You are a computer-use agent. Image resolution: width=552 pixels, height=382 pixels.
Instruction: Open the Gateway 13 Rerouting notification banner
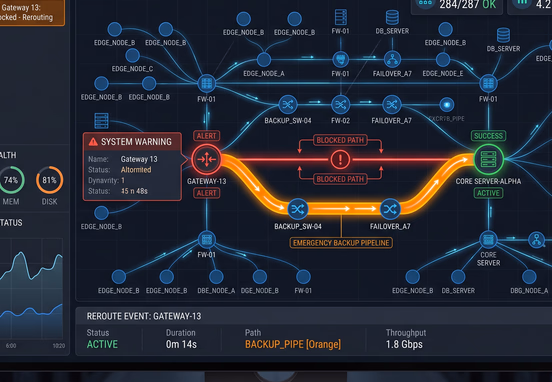tap(31, 12)
